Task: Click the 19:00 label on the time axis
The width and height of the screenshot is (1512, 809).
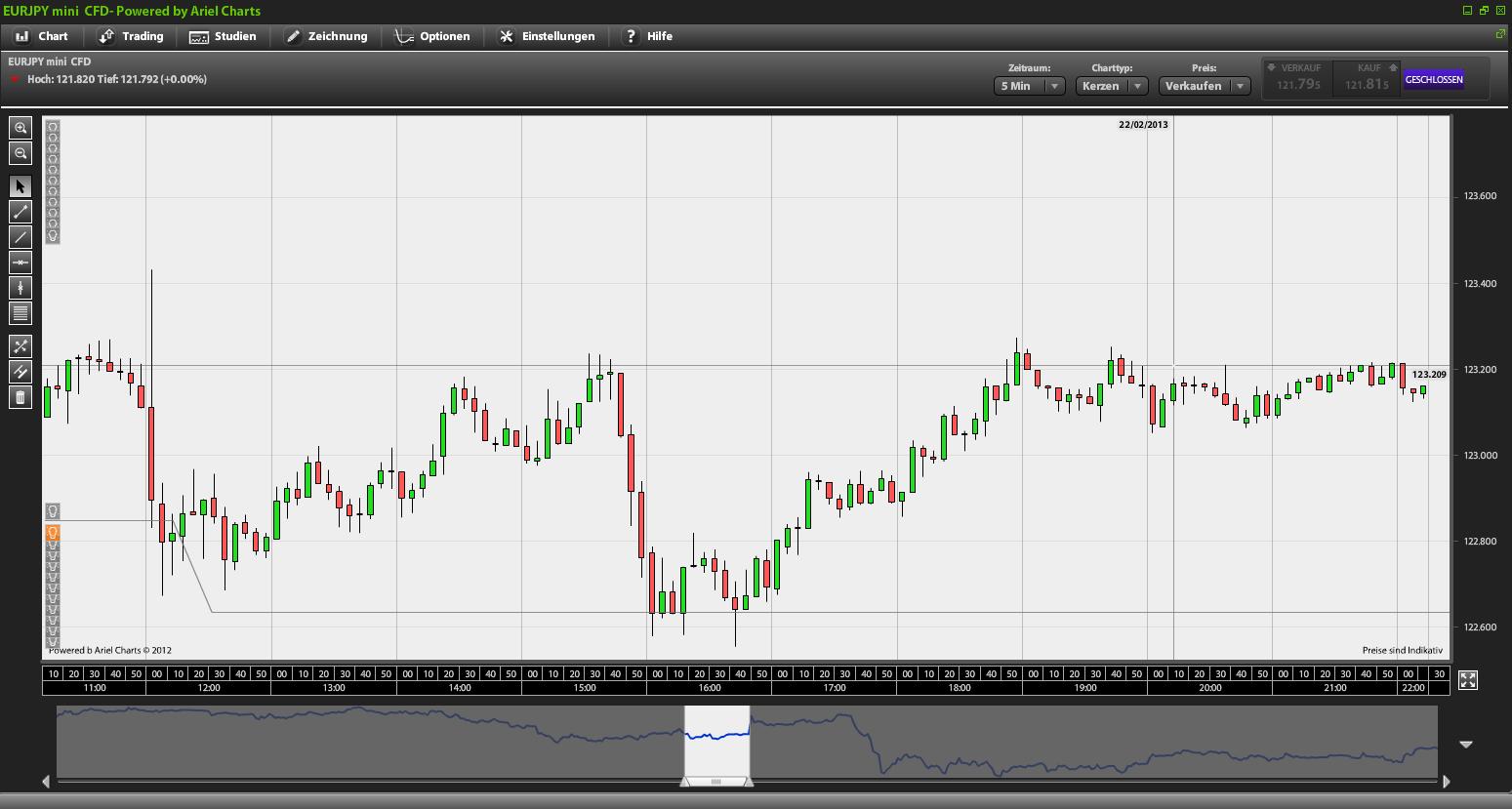Action: 1084,688
